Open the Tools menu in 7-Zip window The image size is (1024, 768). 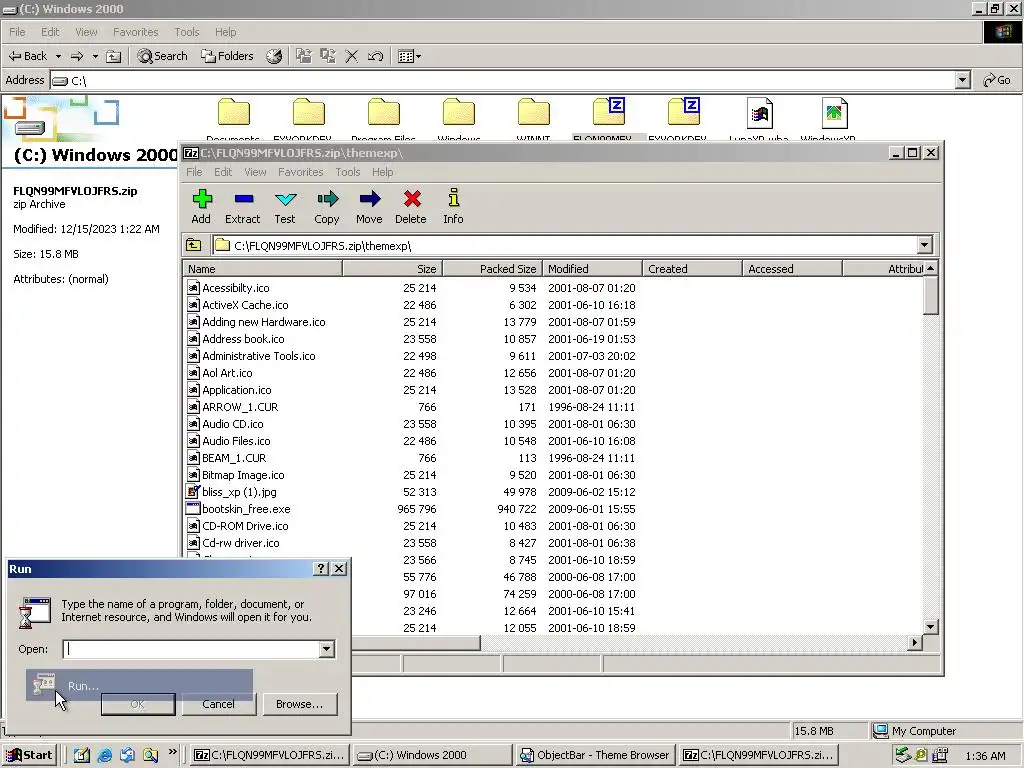(x=347, y=172)
